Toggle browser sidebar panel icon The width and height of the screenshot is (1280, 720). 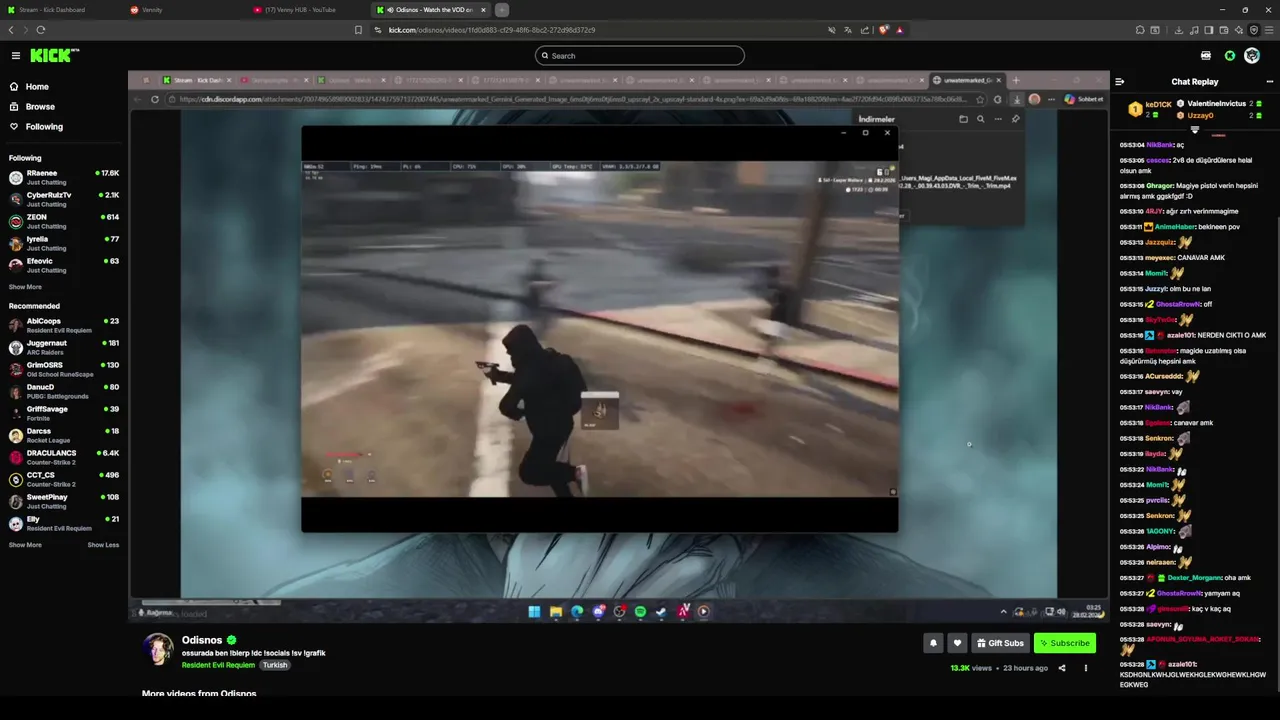[1209, 30]
